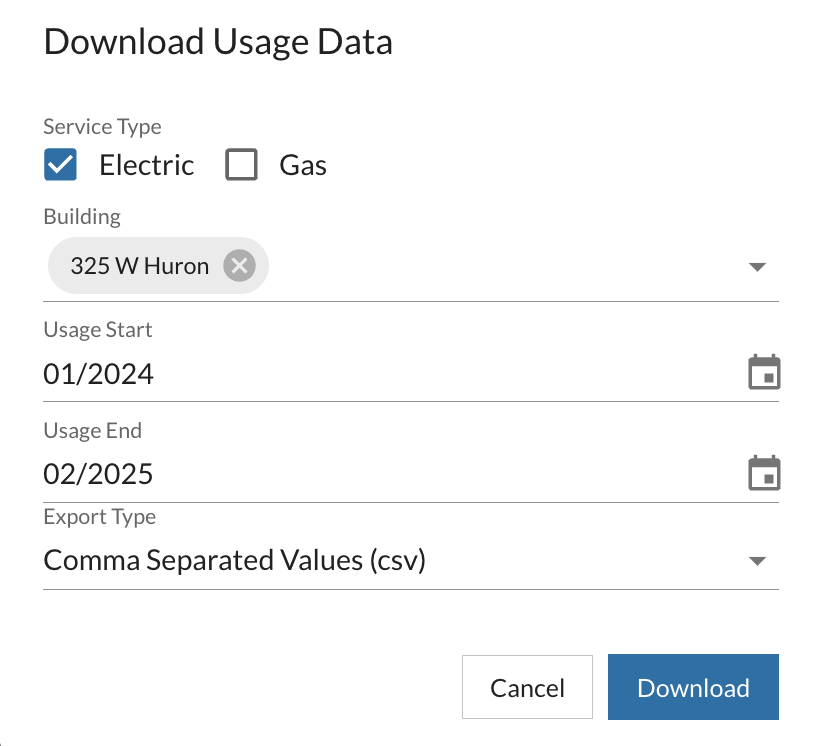Uncheck the Electric checkbox
This screenshot has width=818, height=746.
(x=61, y=164)
